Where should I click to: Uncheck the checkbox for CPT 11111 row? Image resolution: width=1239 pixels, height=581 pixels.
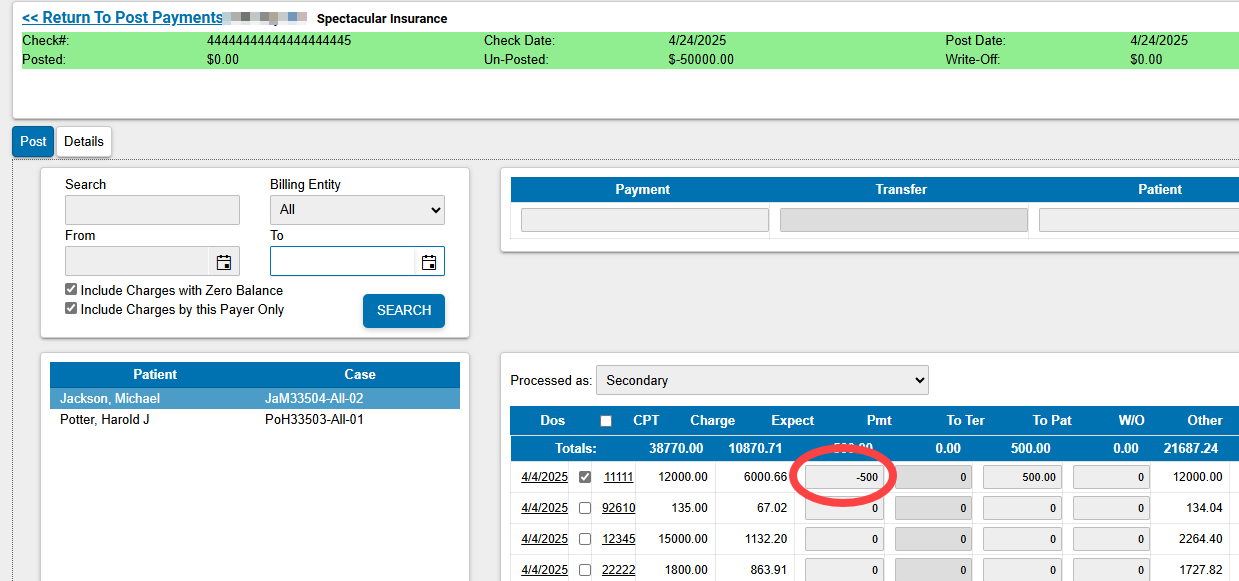pyautogui.click(x=585, y=477)
